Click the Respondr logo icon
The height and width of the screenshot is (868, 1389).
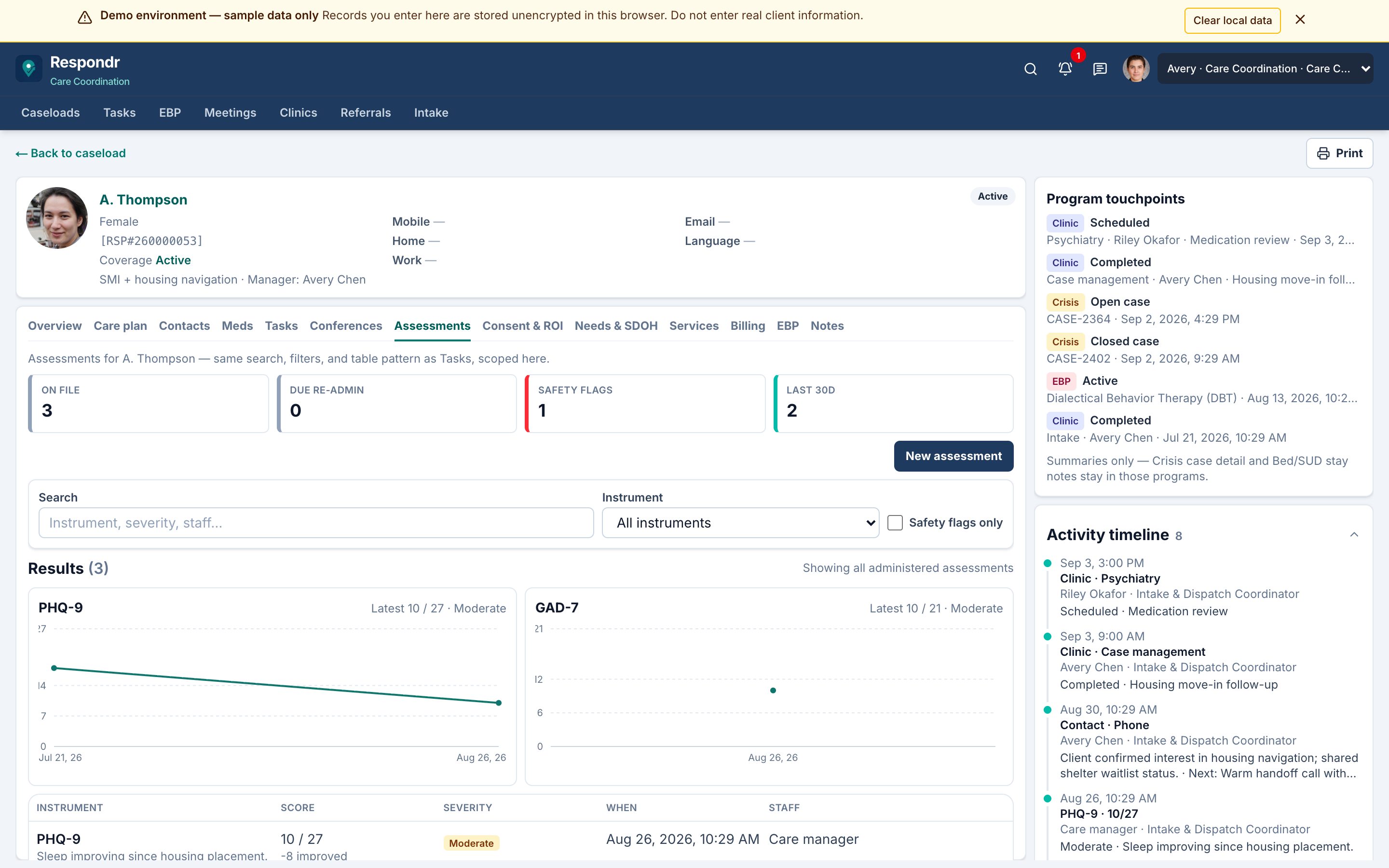[29, 69]
